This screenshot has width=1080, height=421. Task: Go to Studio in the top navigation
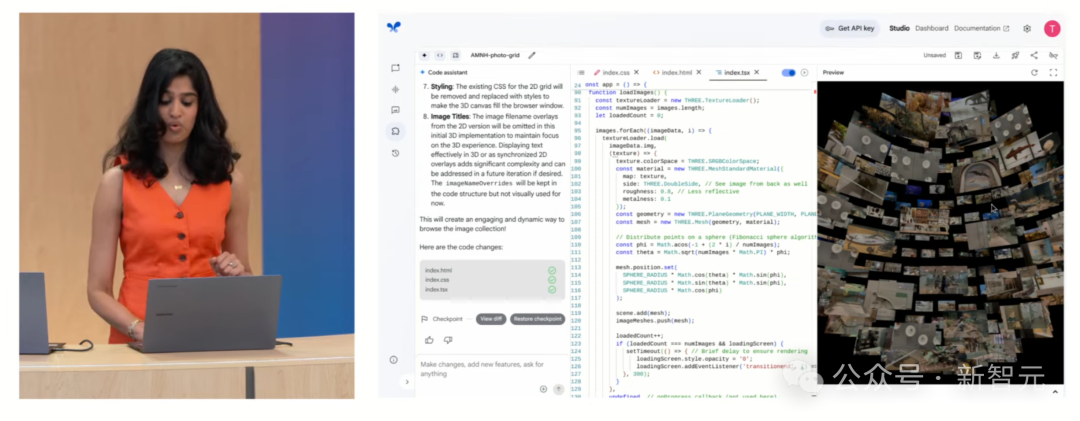pos(899,28)
